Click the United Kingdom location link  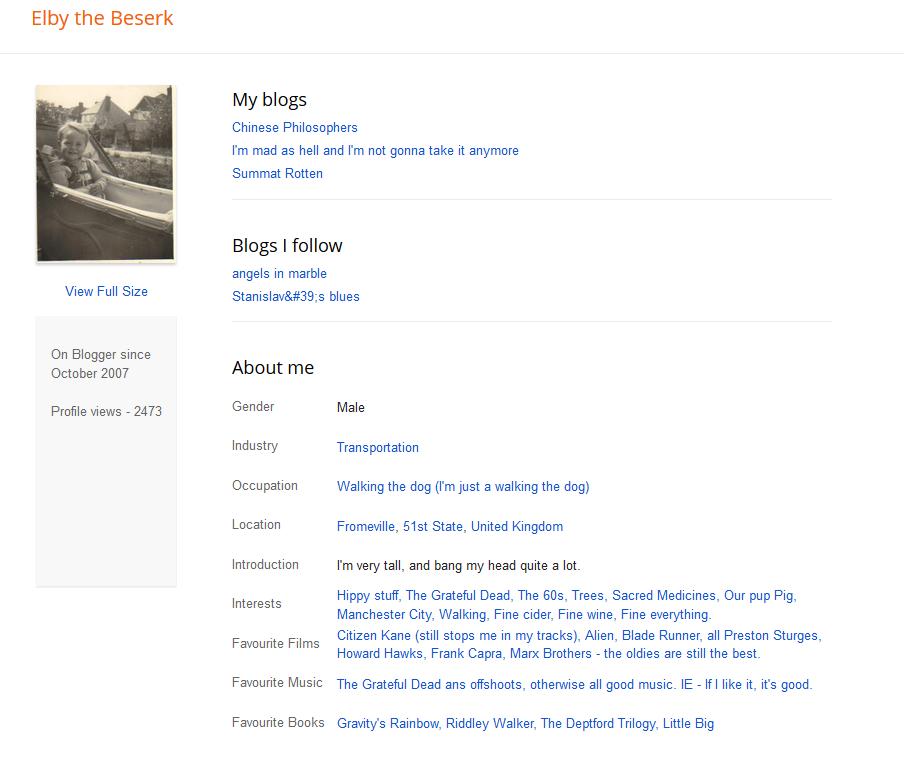pos(517,526)
